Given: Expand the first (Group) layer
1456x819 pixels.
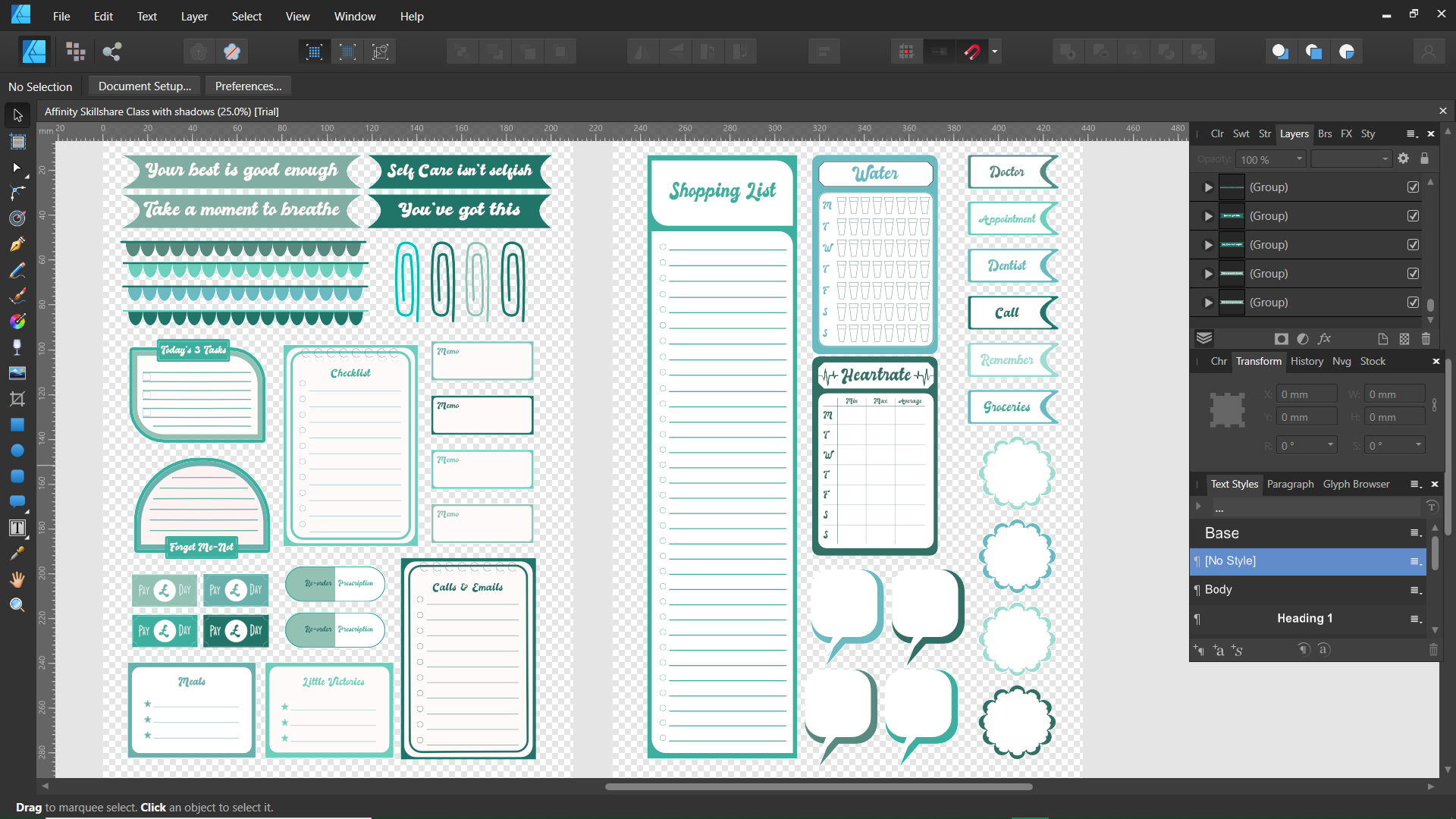Looking at the screenshot, I should [x=1208, y=187].
